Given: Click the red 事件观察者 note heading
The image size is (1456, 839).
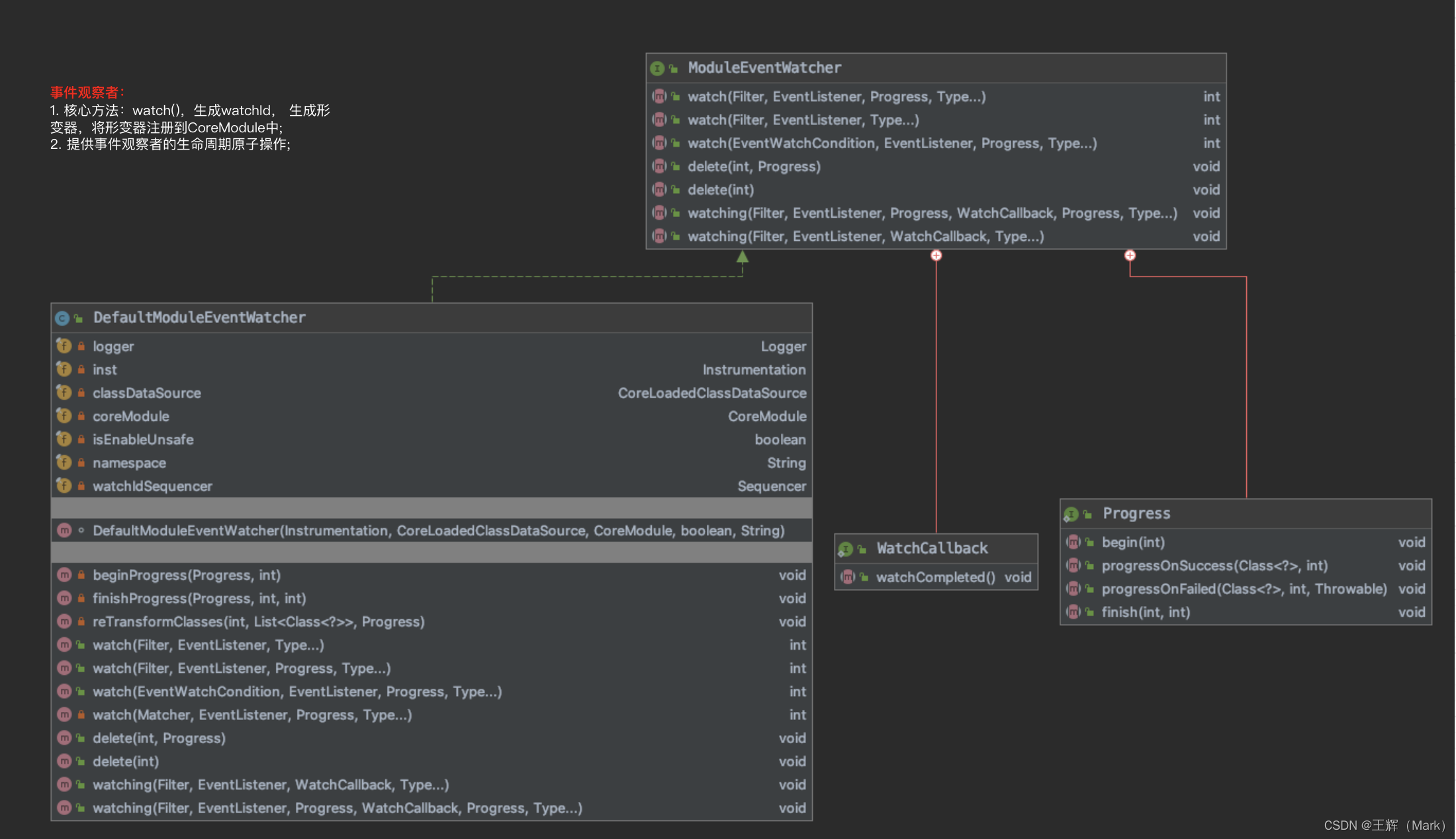Looking at the screenshot, I should tap(87, 93).
